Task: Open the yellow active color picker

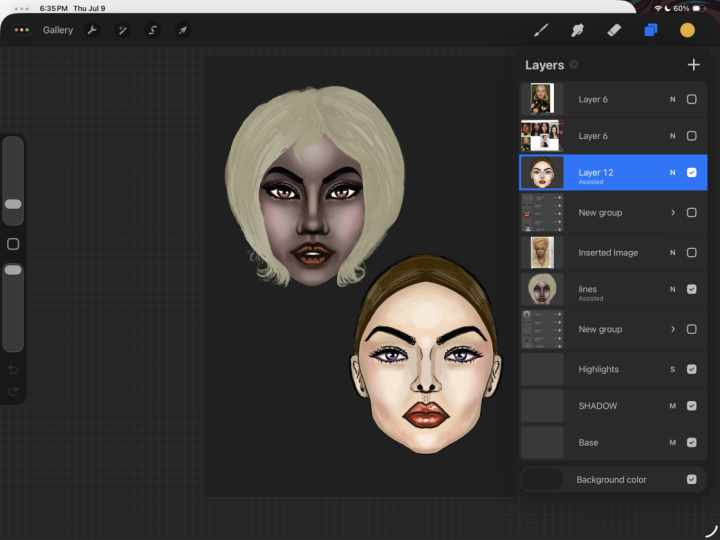Action: [x=687, y=30]
